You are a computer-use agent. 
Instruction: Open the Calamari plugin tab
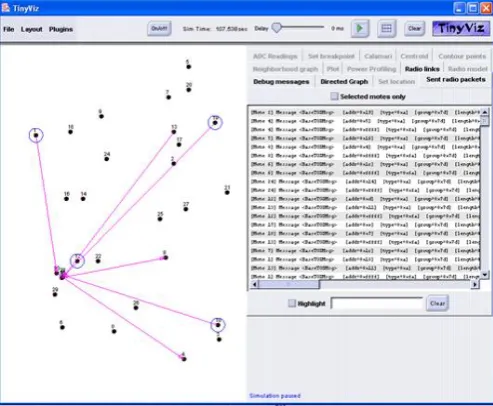tap(378, 56)
